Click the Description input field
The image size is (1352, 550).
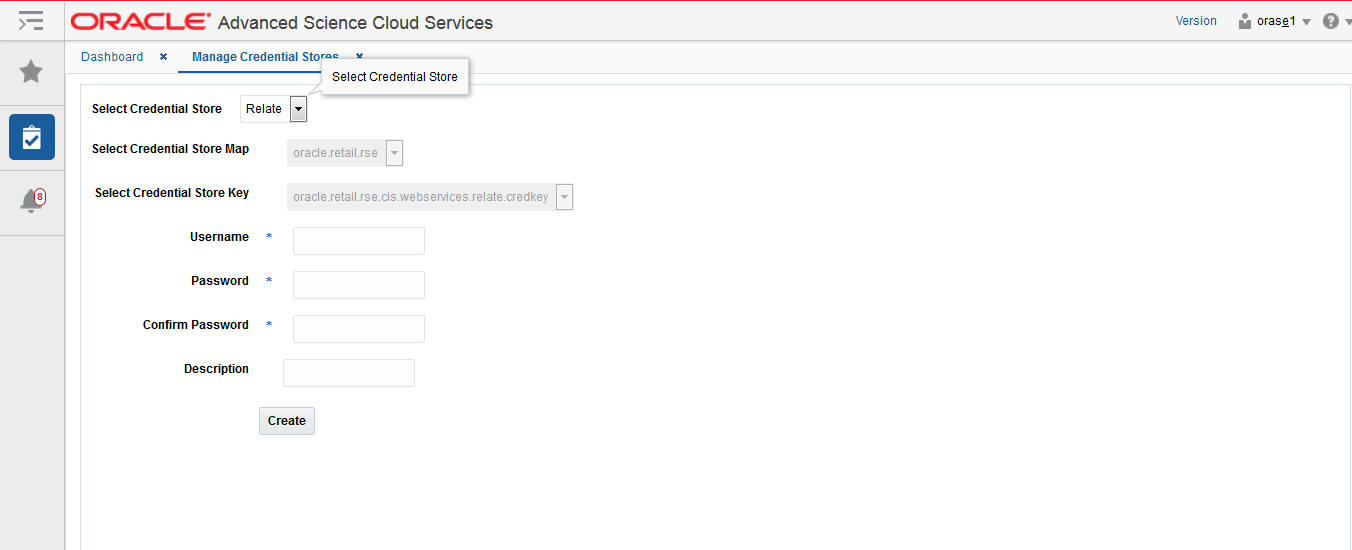point(349,373)
